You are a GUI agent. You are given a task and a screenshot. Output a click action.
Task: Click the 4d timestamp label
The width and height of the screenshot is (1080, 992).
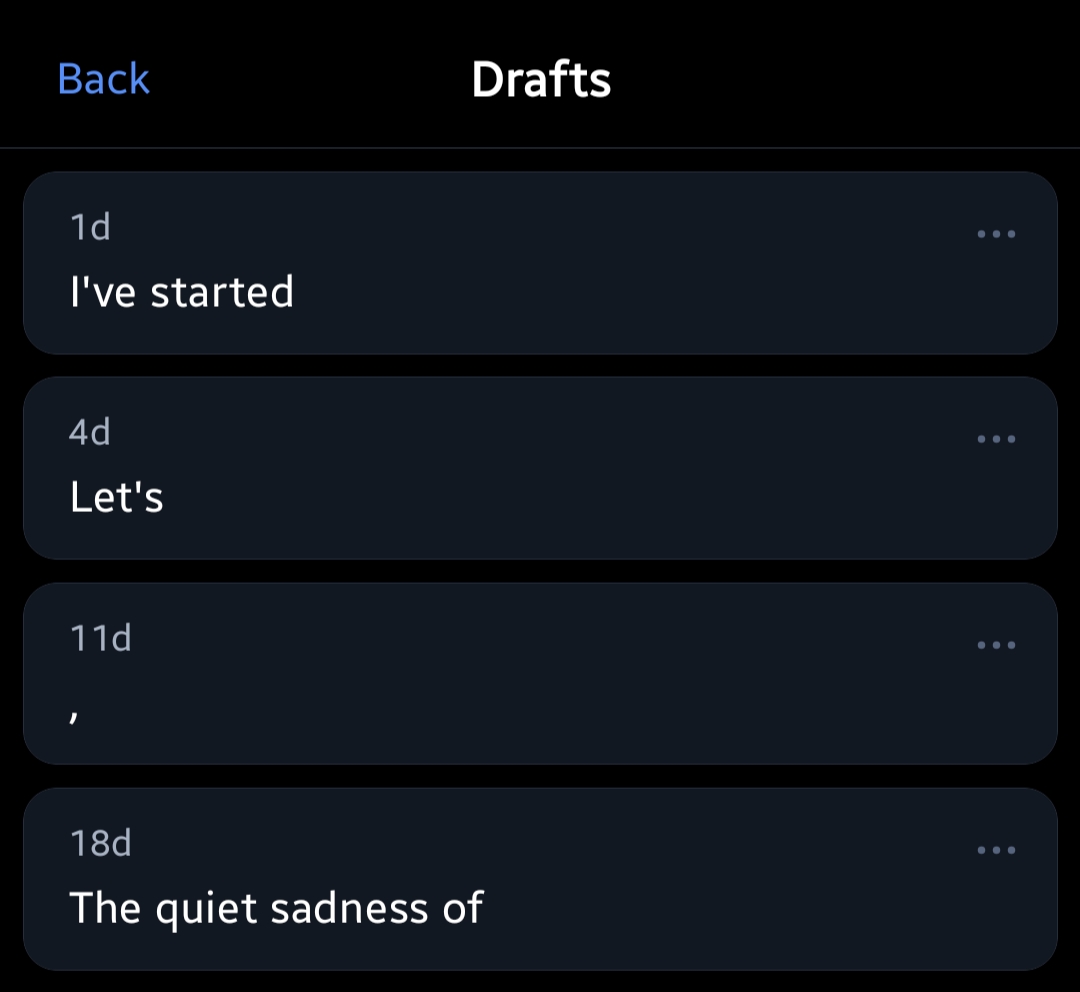[x=90, y=433]
